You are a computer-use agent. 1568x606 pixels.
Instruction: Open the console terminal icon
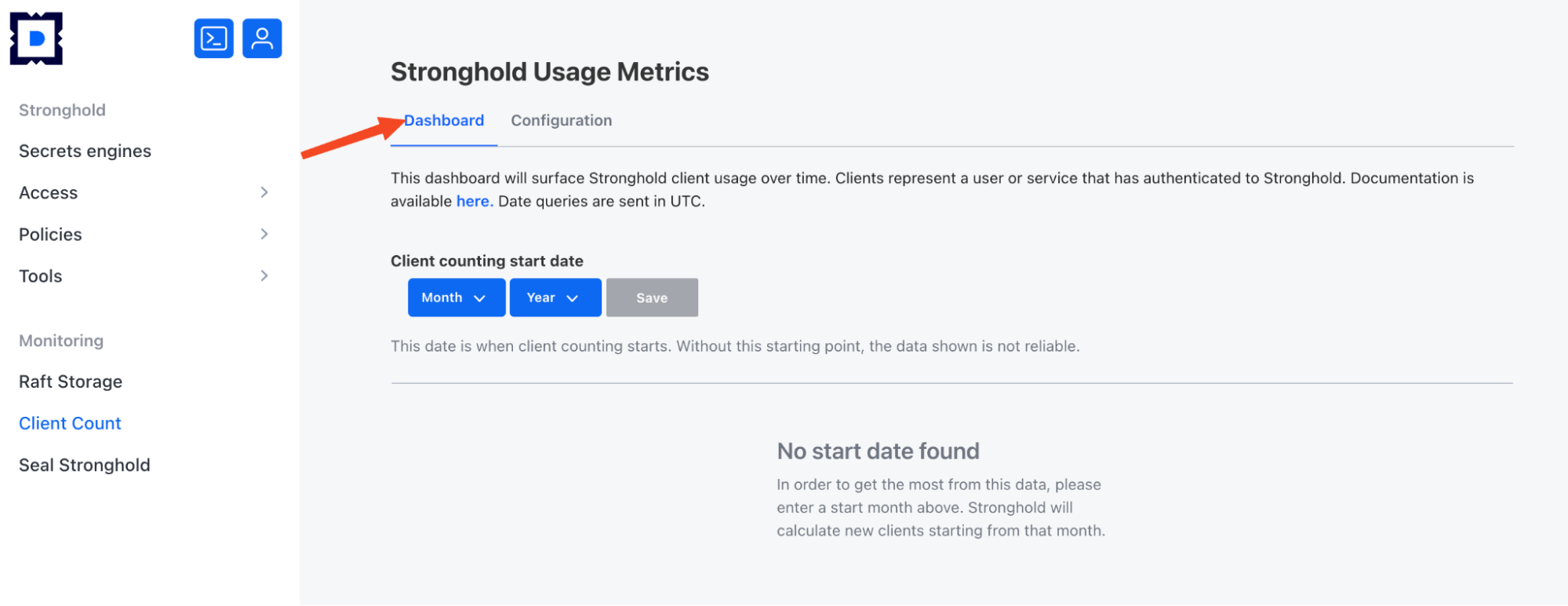(x=213, y=38)
